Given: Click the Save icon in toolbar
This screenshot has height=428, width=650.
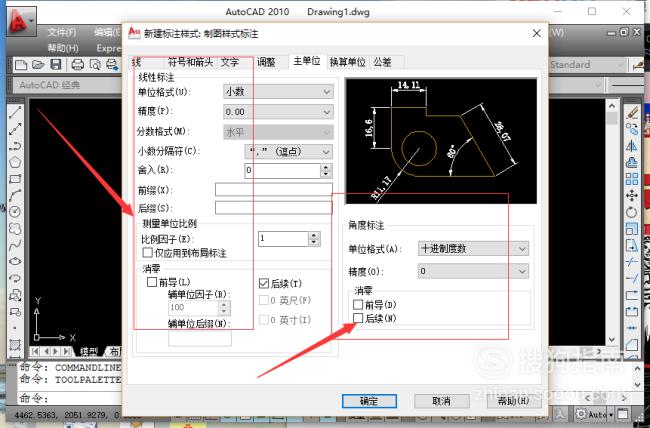Looking at the screenshot, I should click(56, 65).
